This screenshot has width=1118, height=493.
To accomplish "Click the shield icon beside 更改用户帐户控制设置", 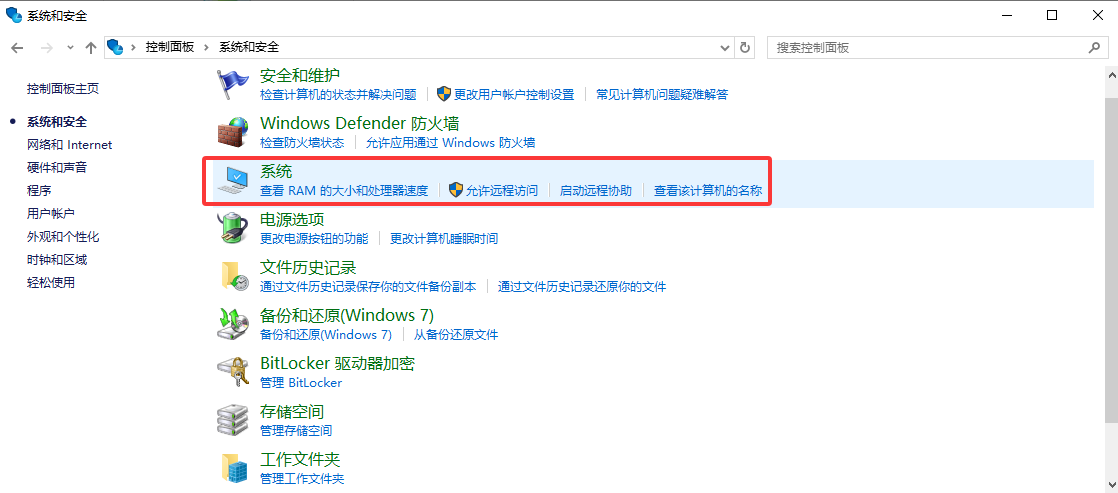I will [444, 94].
